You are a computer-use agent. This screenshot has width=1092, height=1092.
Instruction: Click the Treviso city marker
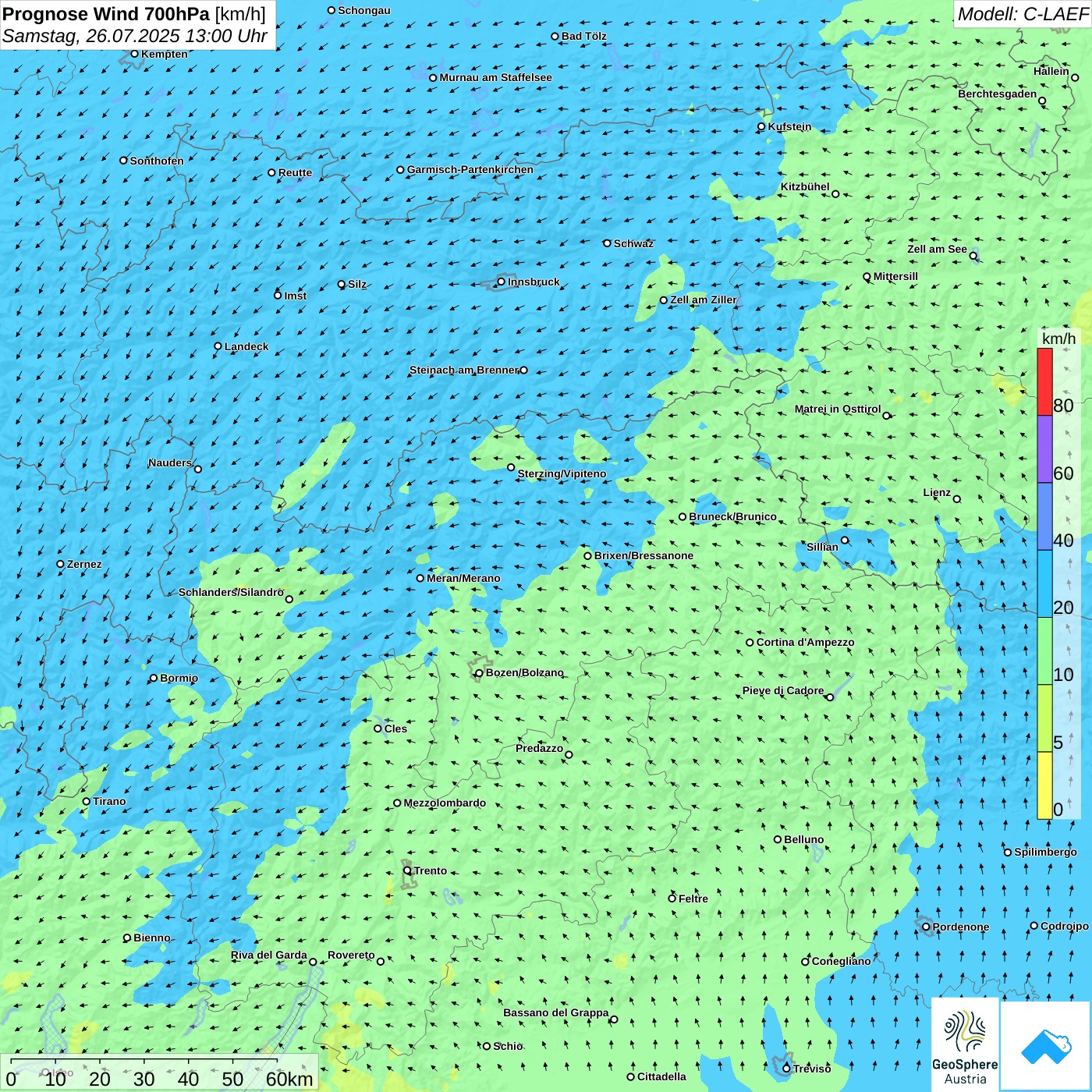[786, 1069]
